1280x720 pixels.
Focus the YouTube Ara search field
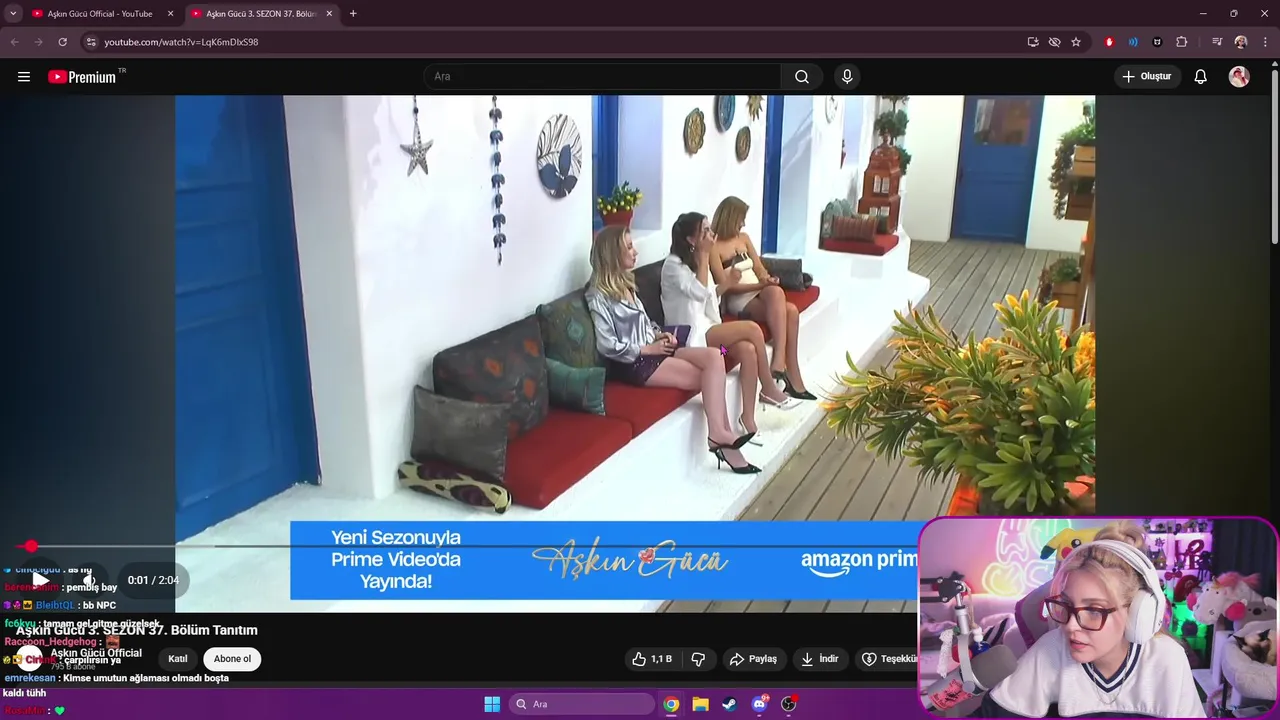pyautogui.click(x=602, y=77)
